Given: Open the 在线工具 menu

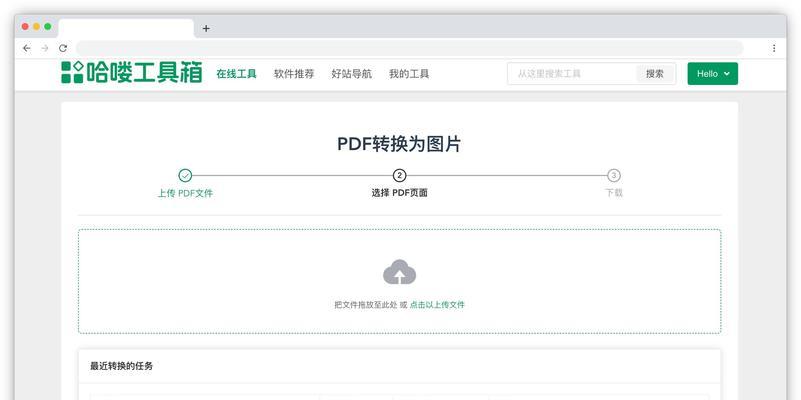Looking at the screenshot, I should click(x=237, y=74).
